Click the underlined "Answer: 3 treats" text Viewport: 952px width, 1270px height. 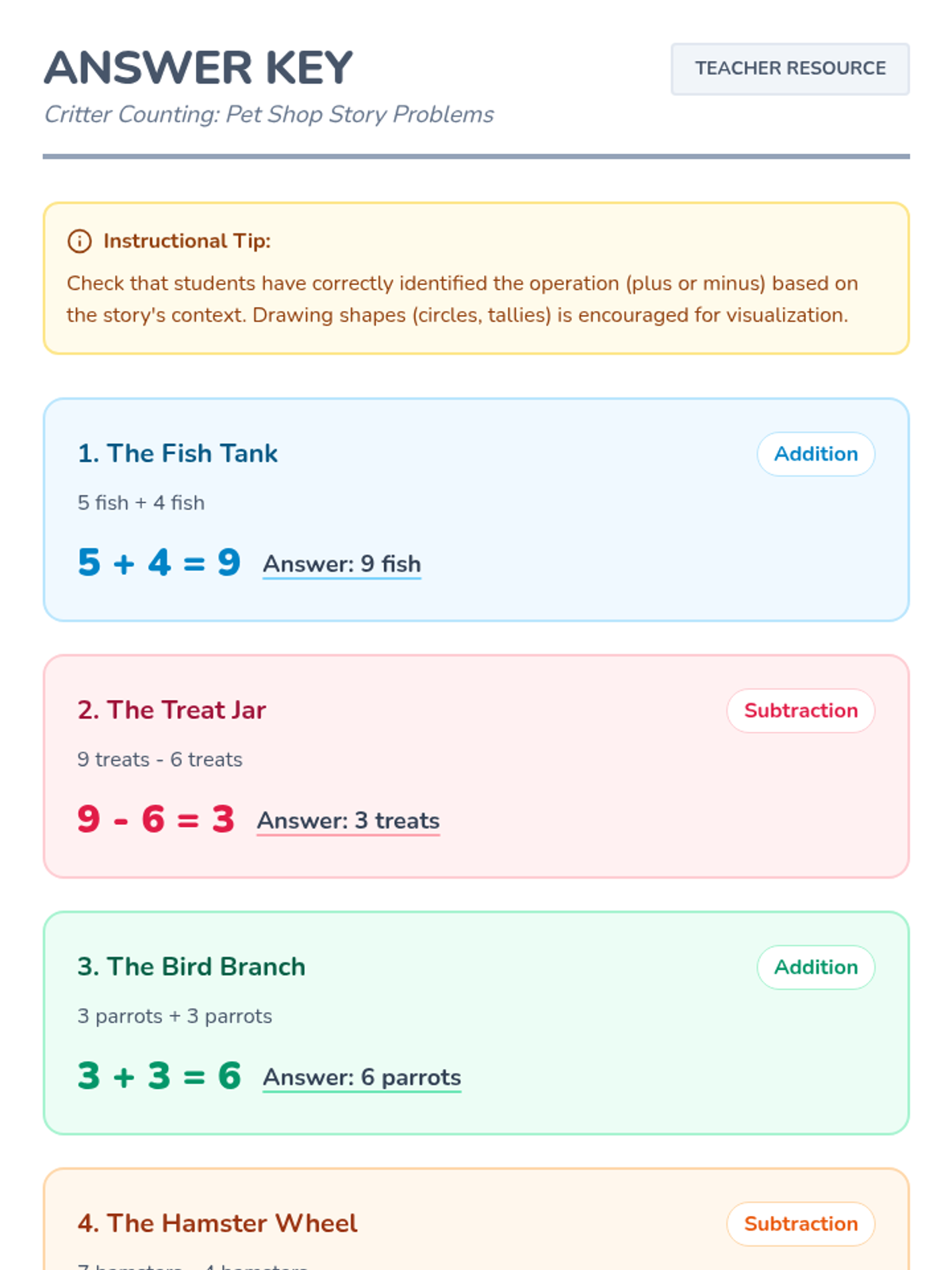(x=348, y=820)
